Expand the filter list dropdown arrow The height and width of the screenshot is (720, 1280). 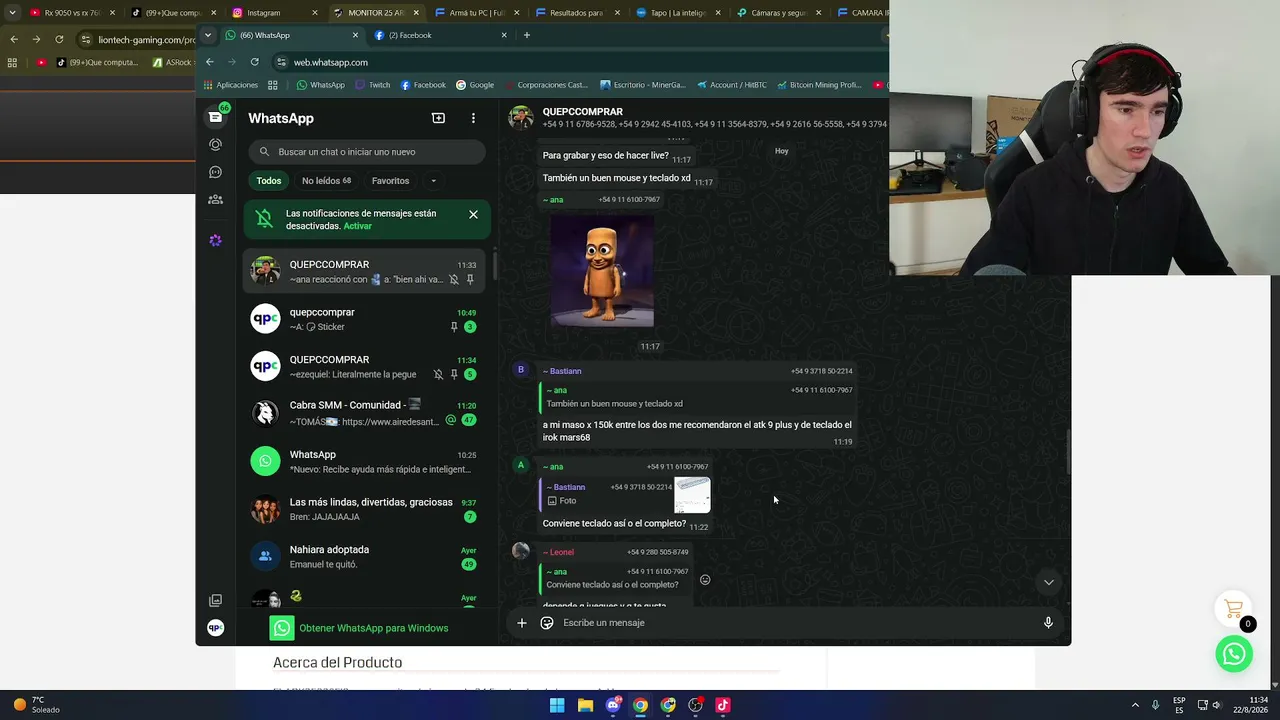pos(433,181)
